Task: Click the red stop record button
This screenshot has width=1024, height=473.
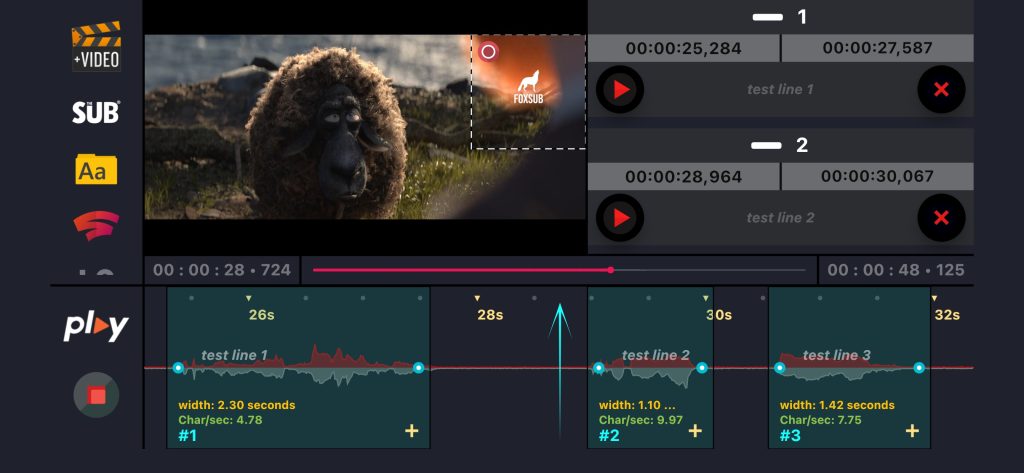Action: [x=97, y=395]
